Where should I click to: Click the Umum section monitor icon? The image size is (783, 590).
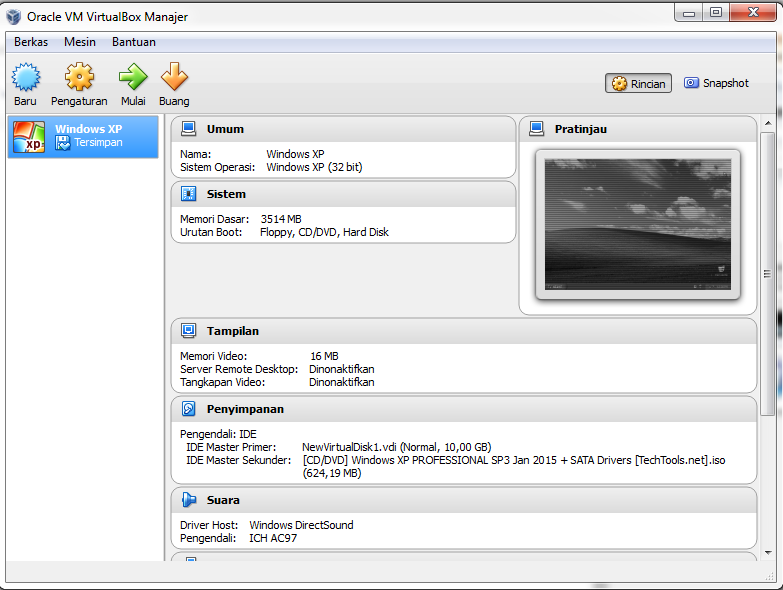pyautogui.click(x=188, y=129)
